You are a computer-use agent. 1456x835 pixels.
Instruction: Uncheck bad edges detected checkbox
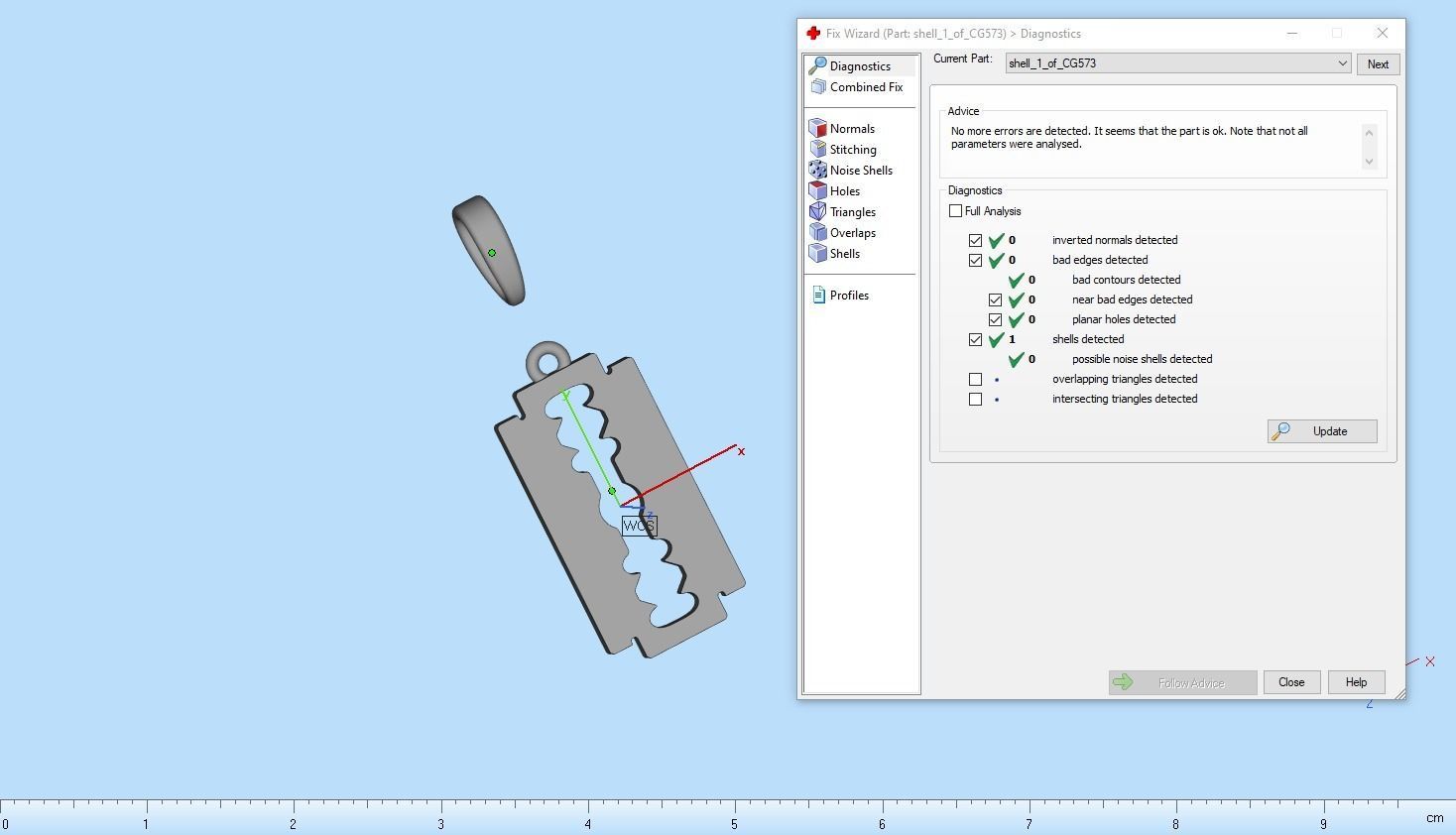[976, 261]
